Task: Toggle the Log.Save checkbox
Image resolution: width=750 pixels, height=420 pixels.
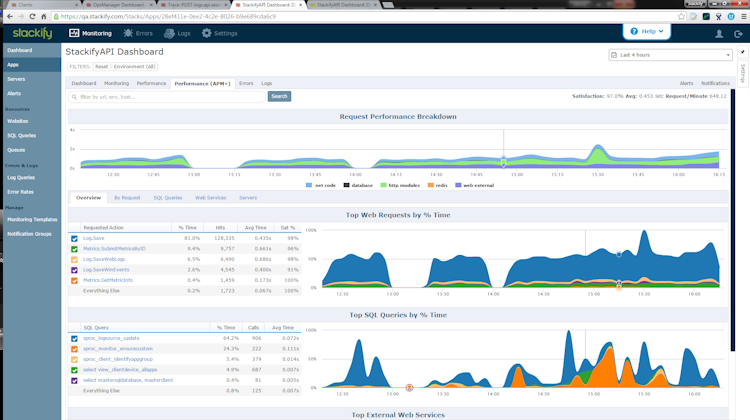Action: [x=74, y=238]
